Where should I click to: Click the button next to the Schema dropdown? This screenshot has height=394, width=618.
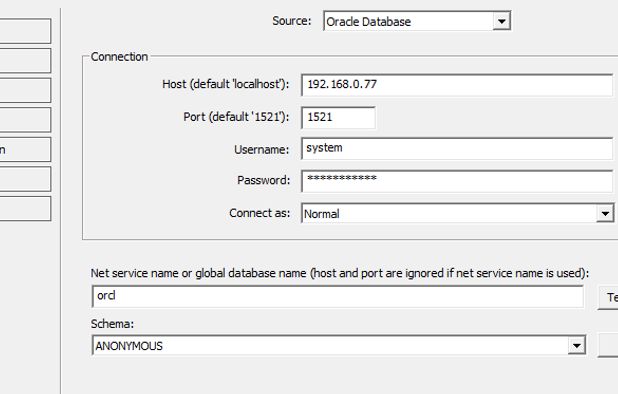[x=608, y=346]
